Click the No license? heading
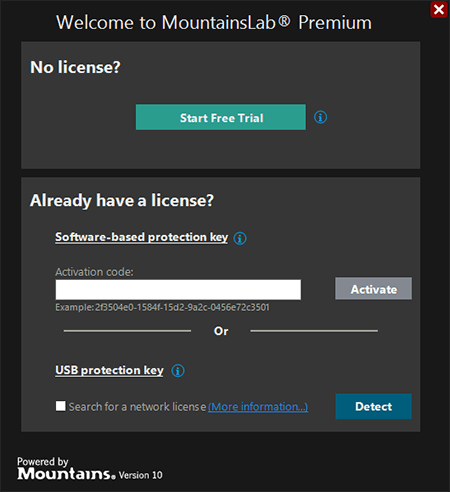 click(75, 67)
